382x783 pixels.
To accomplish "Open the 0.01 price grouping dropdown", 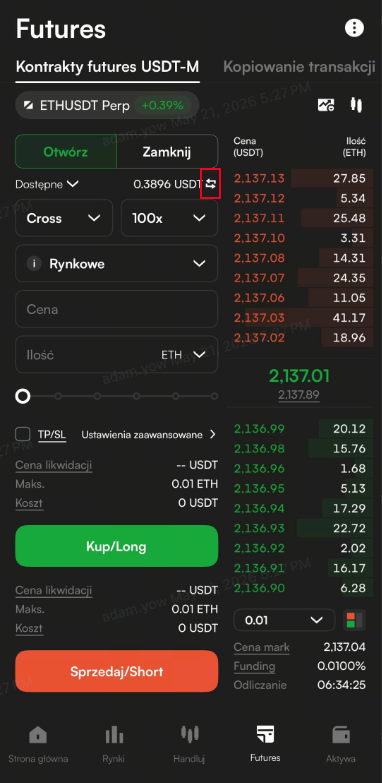I will tap(284, 620).
